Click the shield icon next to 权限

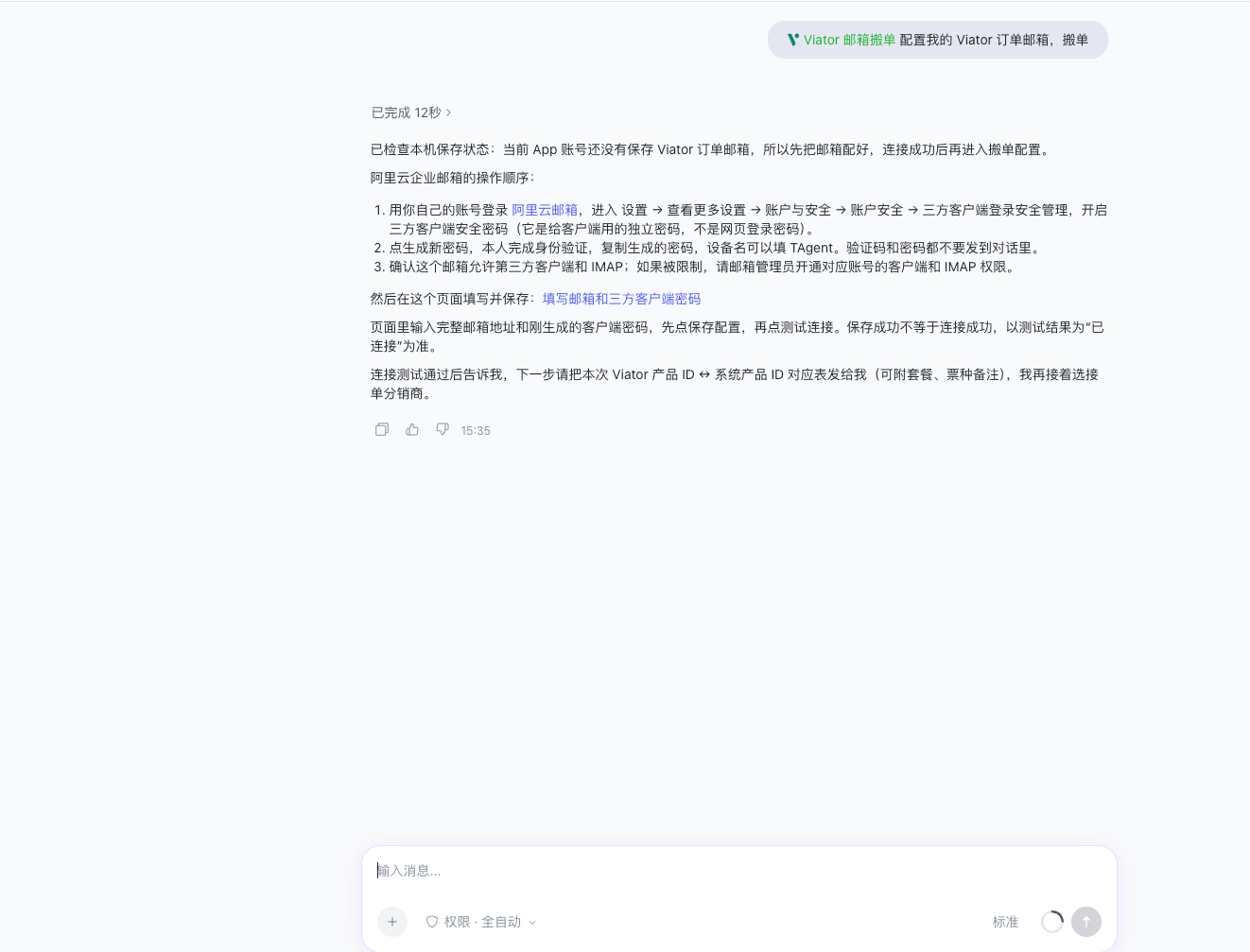pos(432,922)
